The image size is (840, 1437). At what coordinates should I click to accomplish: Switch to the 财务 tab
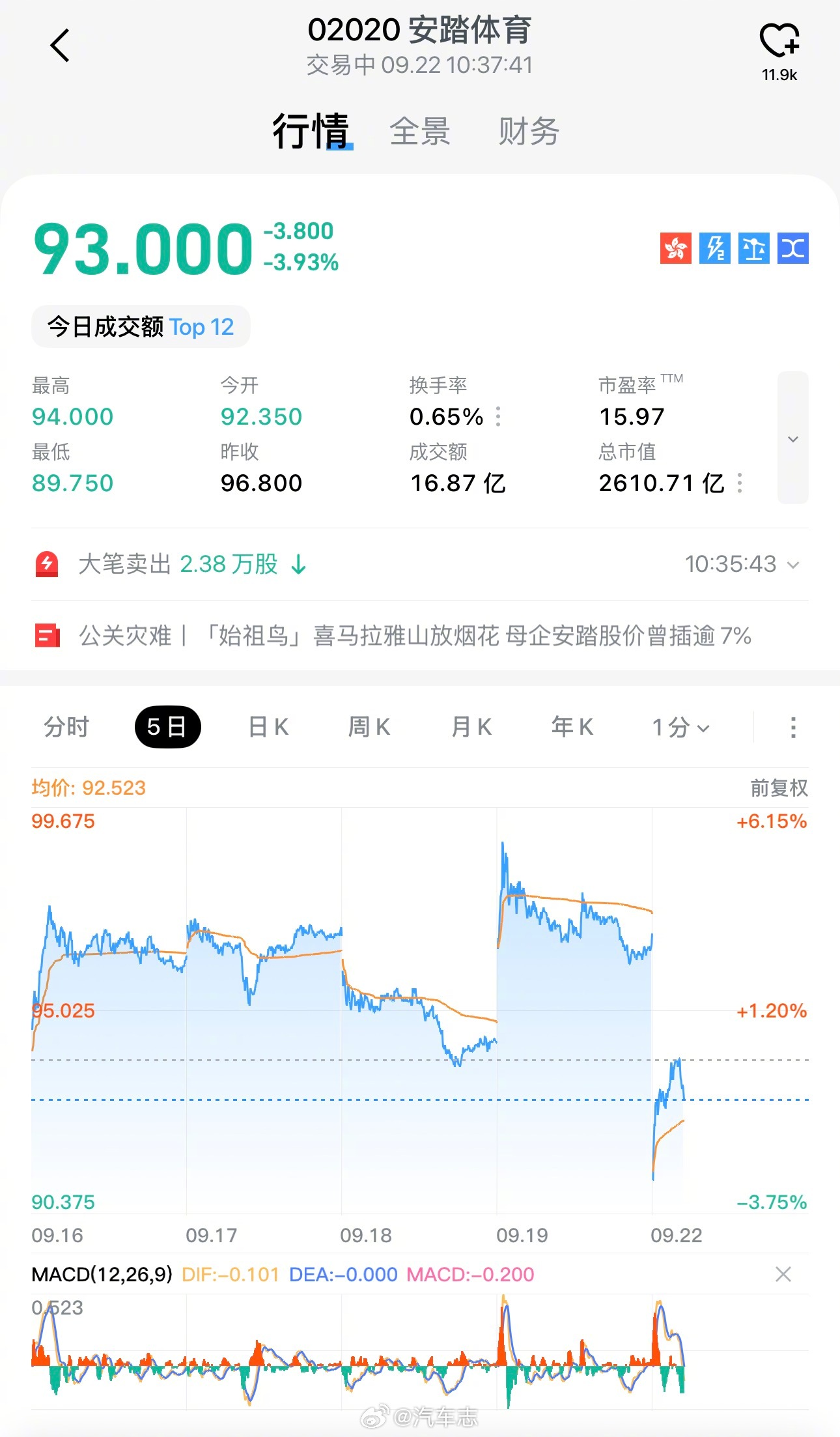click(529, 132)
